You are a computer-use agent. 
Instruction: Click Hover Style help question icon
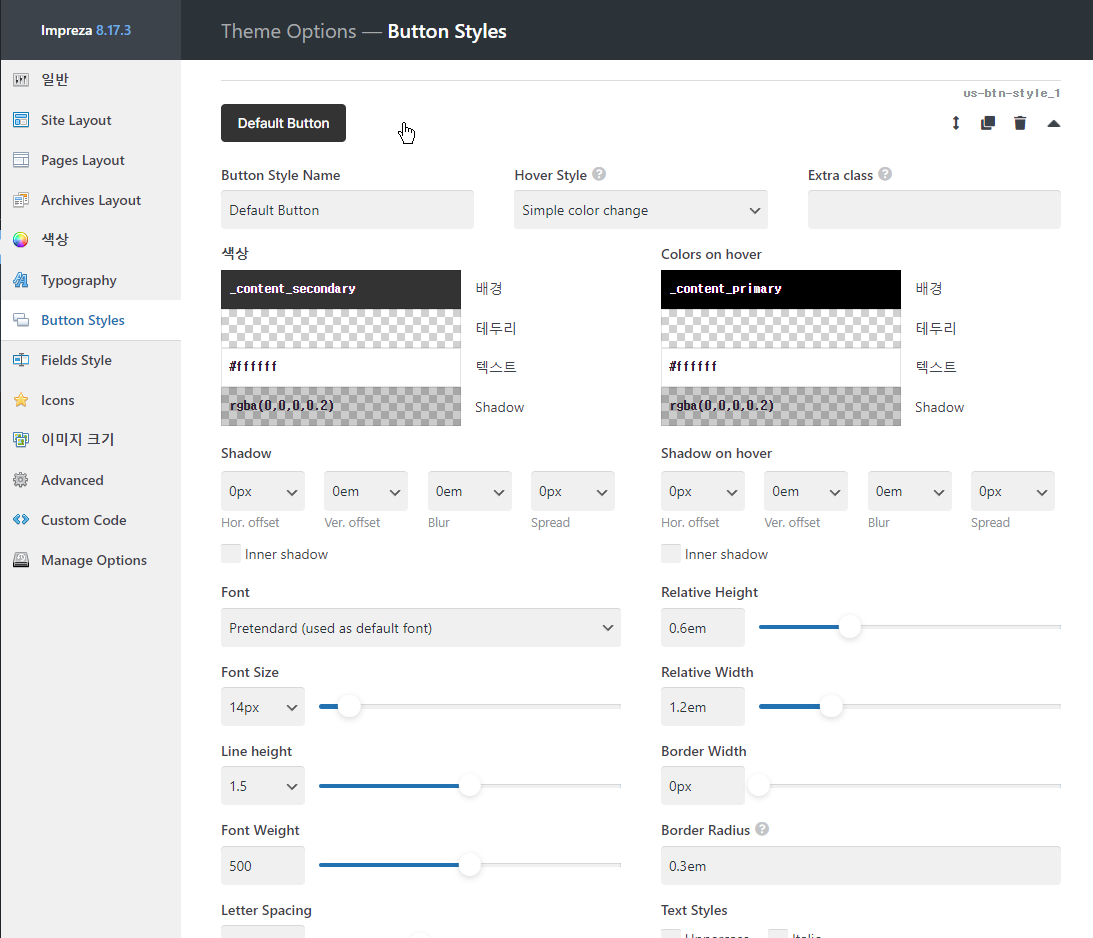(x=599, y=174)
